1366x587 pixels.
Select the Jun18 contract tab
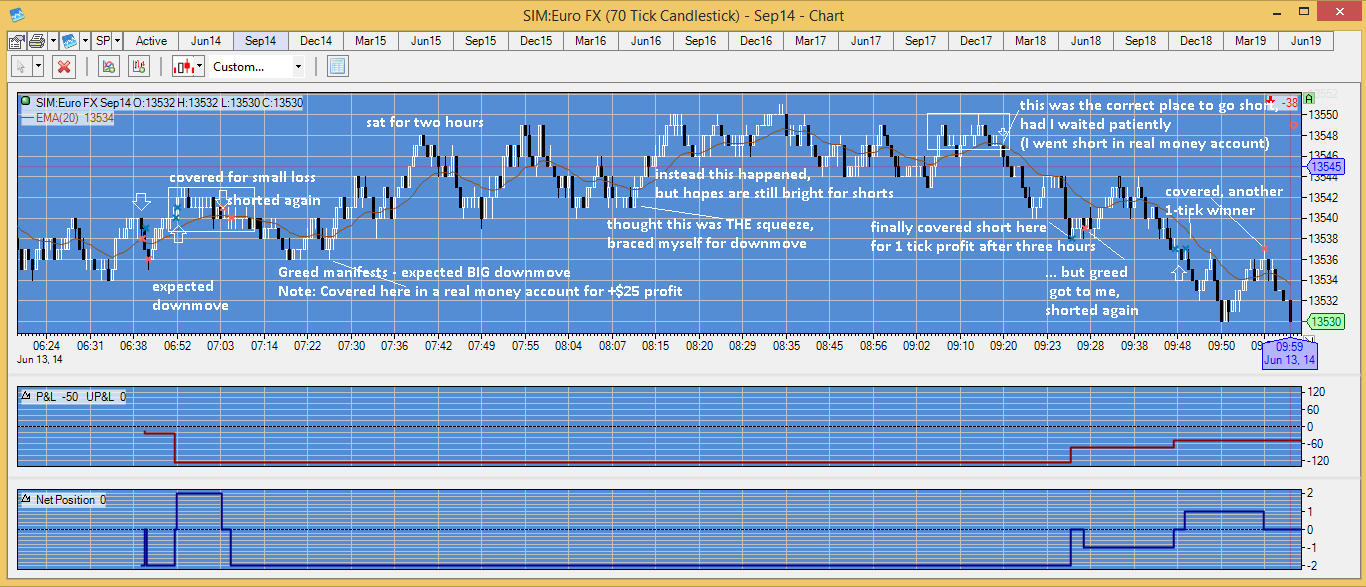[1086, 41]
